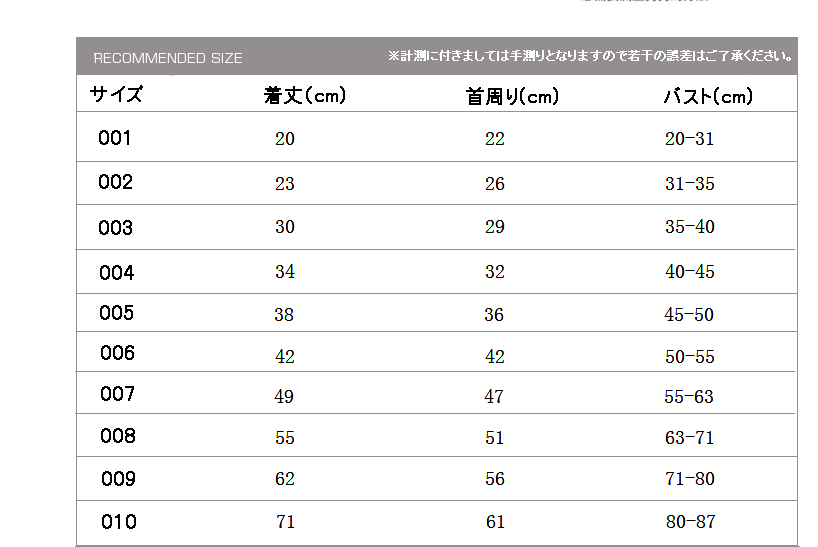Click the RECOMMENDED SIZE header text
This screenshot has height=547, width=818.
[x=168, y=58]
